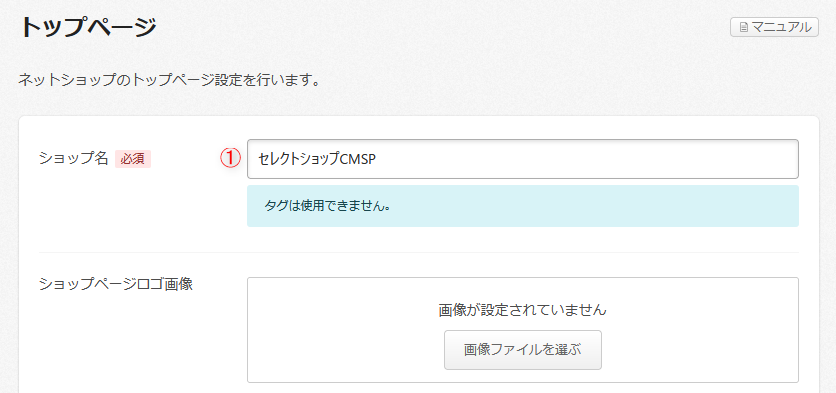Click the blue タグは使用できません notice box
This screenshot has width=836, height=393.
[522, 206]
